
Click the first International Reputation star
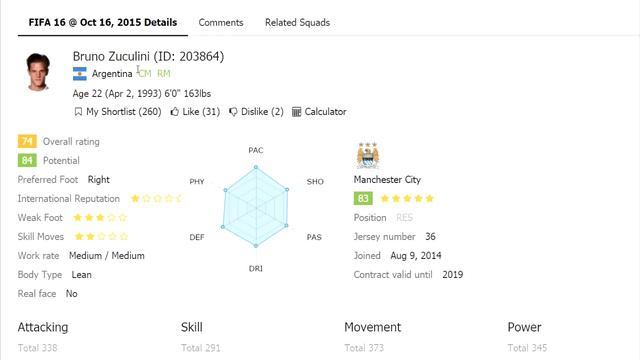[x=135, y=199]
